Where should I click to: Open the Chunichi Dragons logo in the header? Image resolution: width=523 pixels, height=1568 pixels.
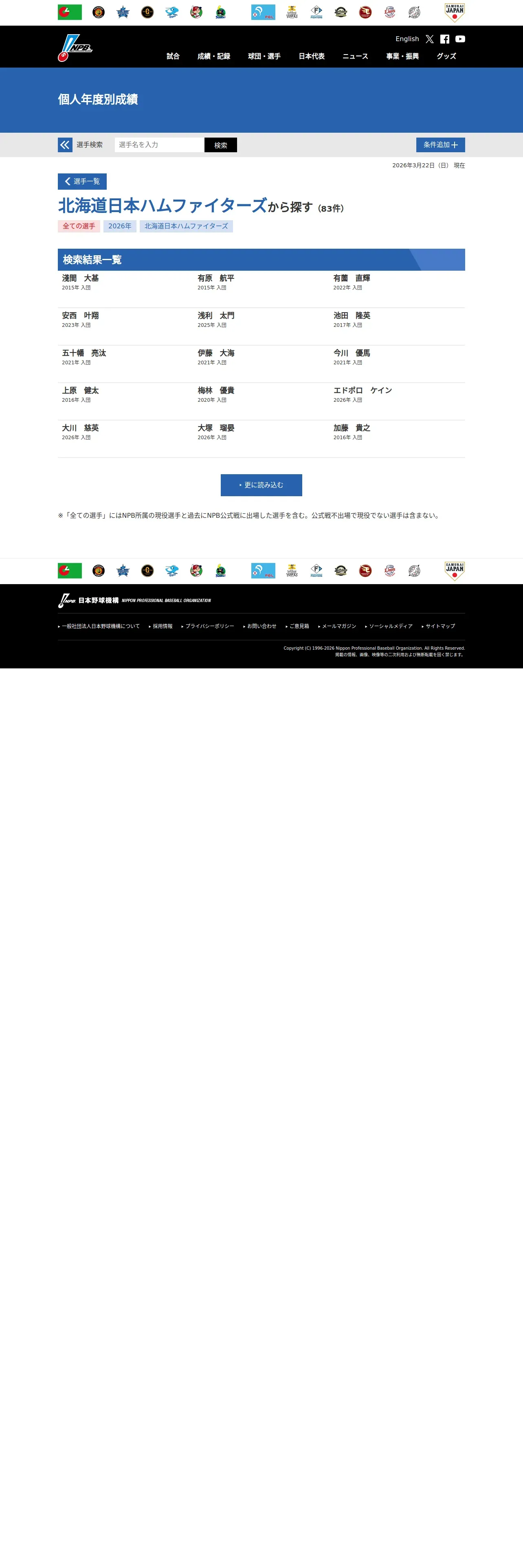(x=172, y=12)
